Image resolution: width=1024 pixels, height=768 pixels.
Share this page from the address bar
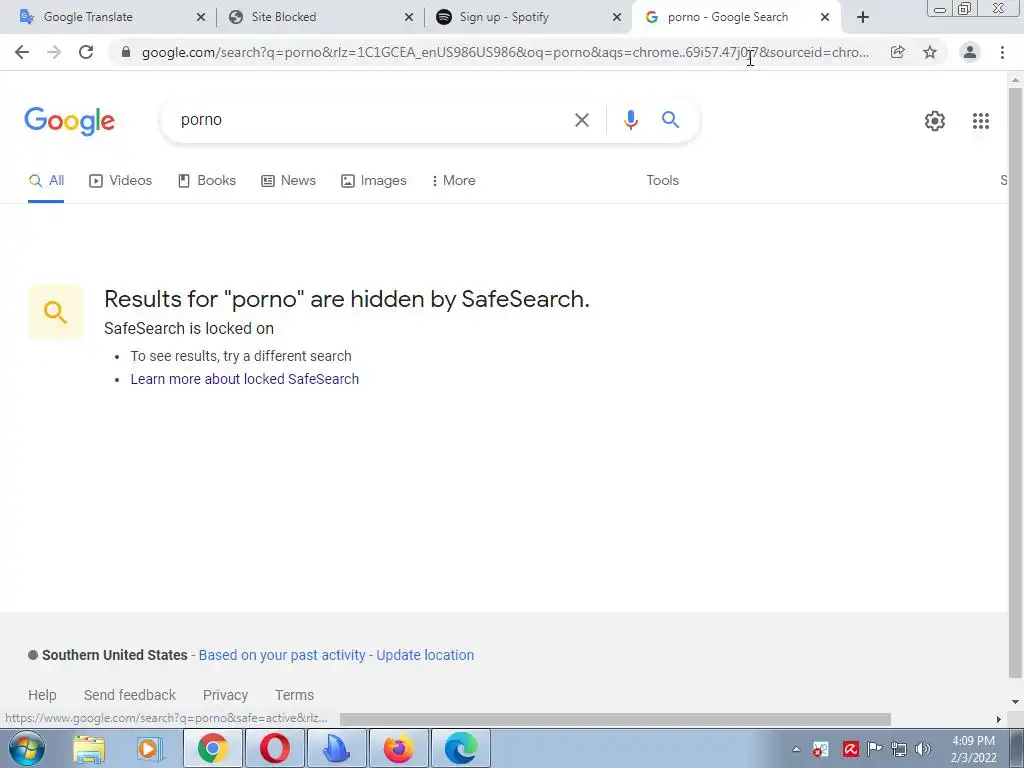click(897, 52)
